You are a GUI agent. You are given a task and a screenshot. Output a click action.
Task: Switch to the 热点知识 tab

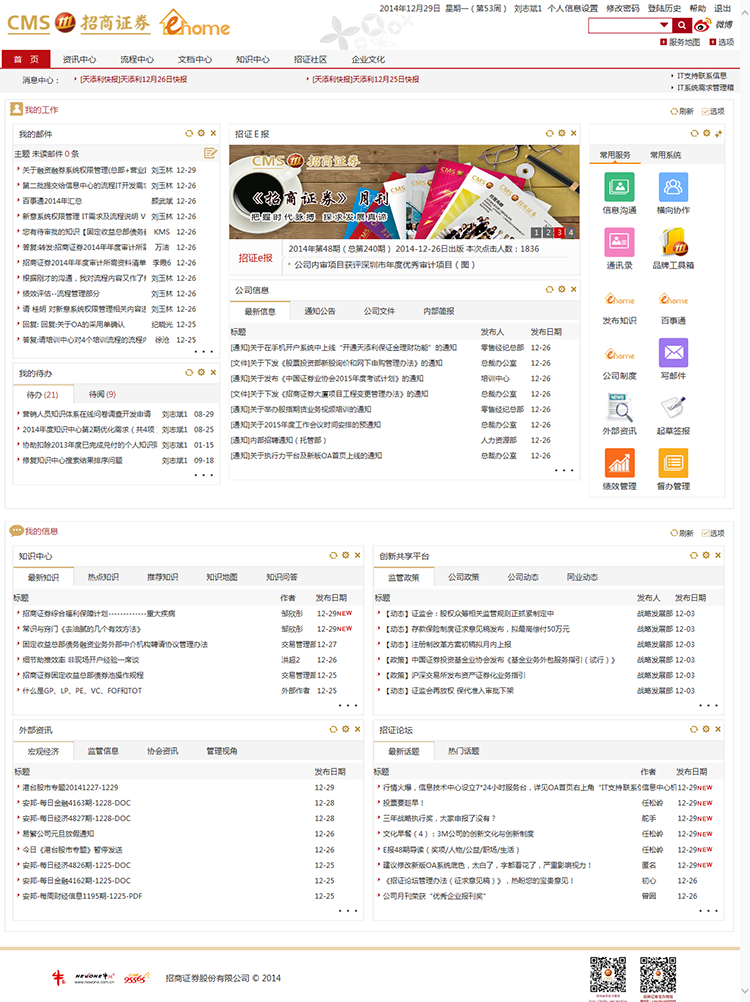coord(103,577)
